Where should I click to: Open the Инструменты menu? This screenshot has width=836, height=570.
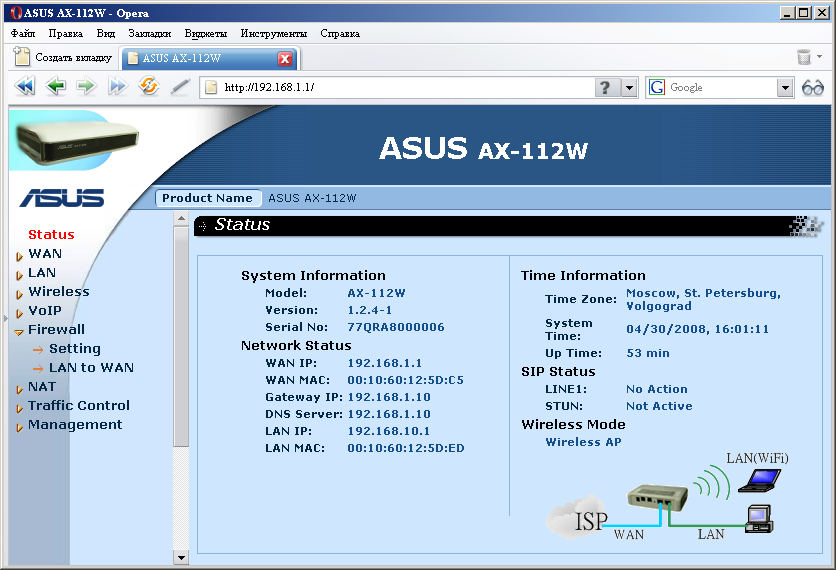point(274,34)
